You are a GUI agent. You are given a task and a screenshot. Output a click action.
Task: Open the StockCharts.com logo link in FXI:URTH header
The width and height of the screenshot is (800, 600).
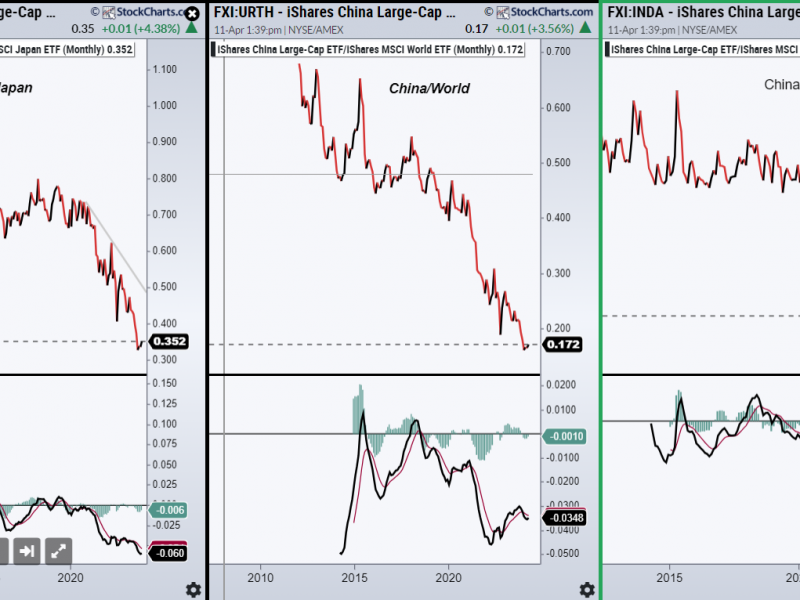coord(544,12)
